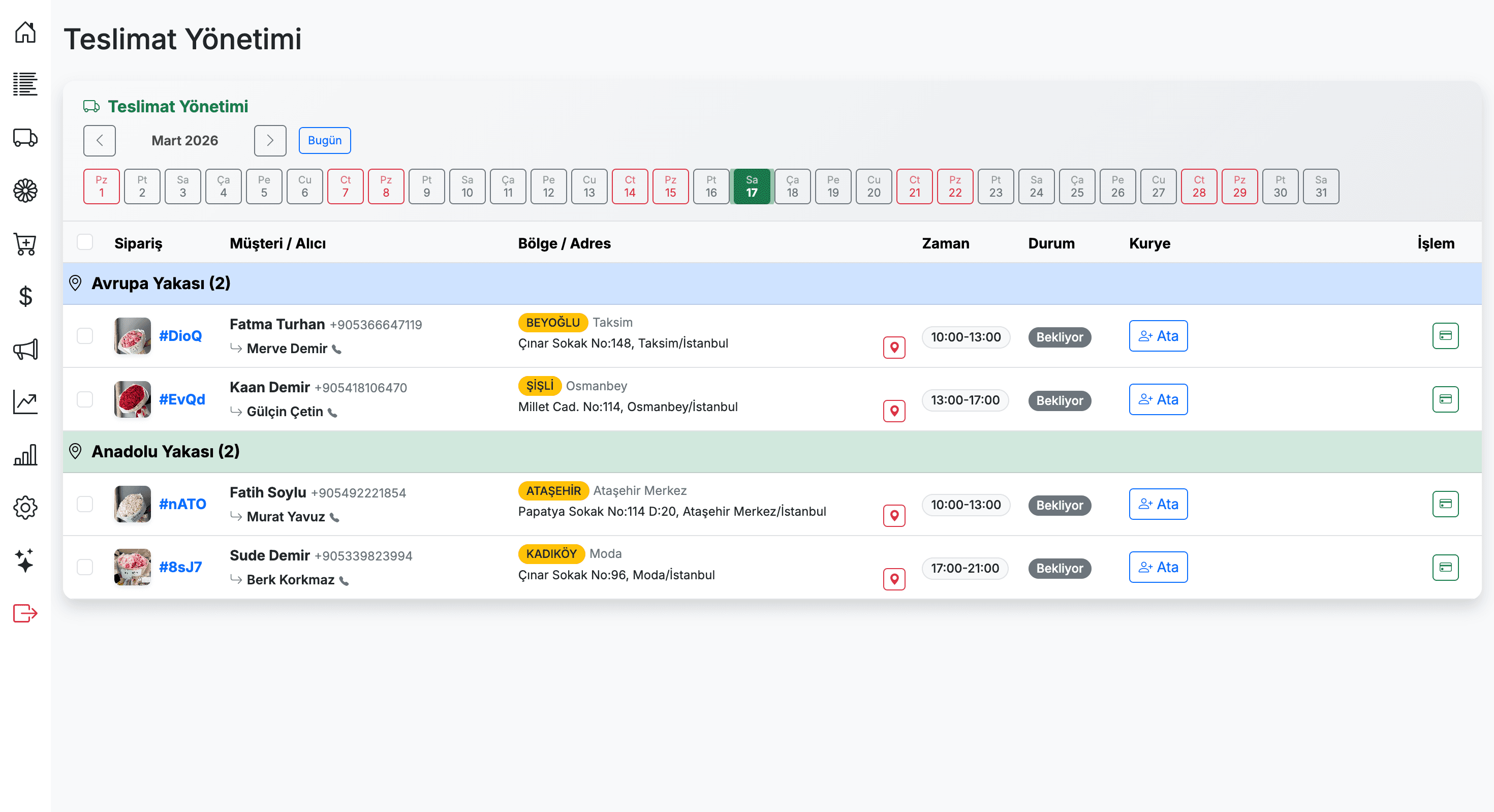Go to previous month arrow
The height and width of the screenshot is (812, 1494).
pos(99,140)
